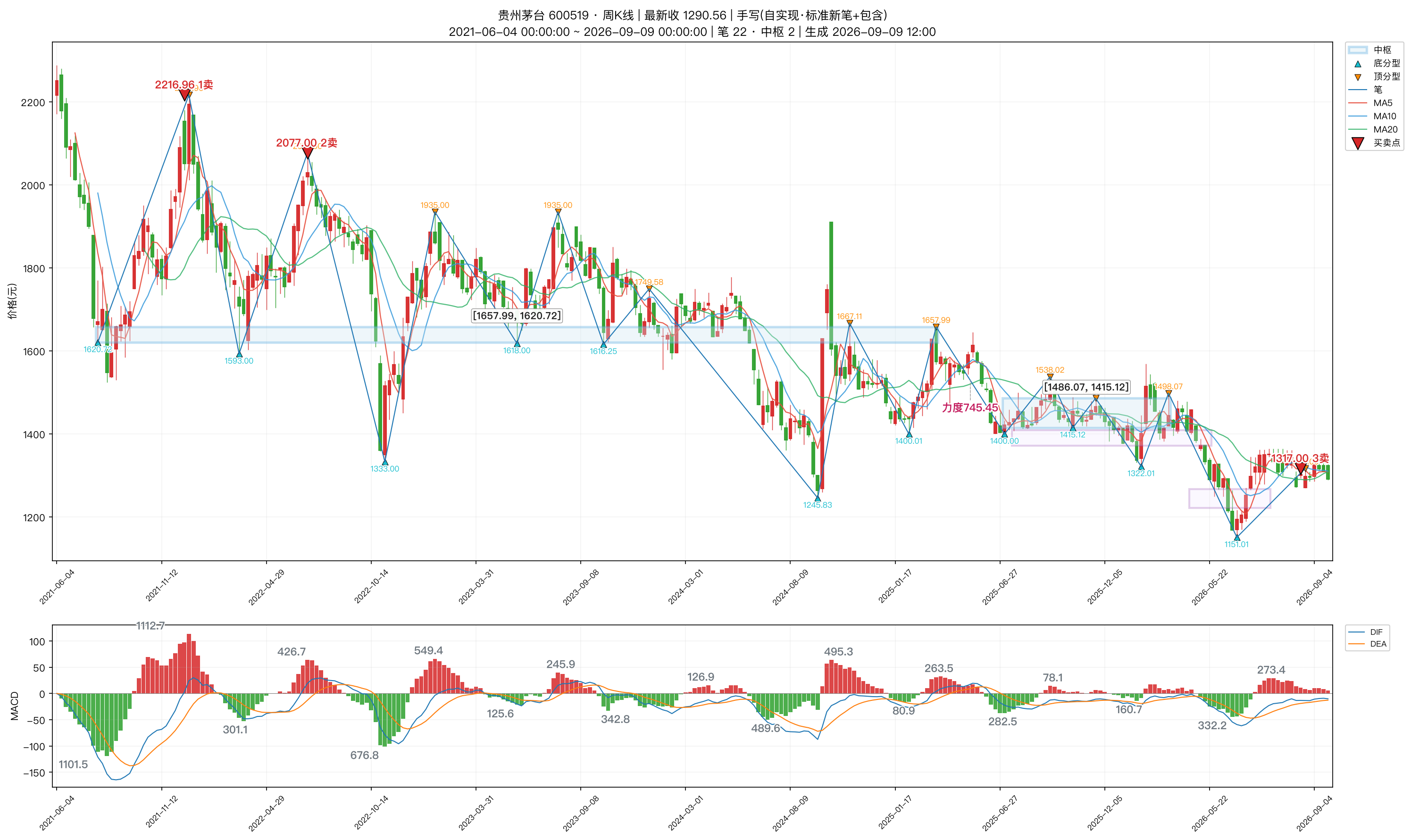Click the subtitle date range line with 笔 22

[692, 32]
